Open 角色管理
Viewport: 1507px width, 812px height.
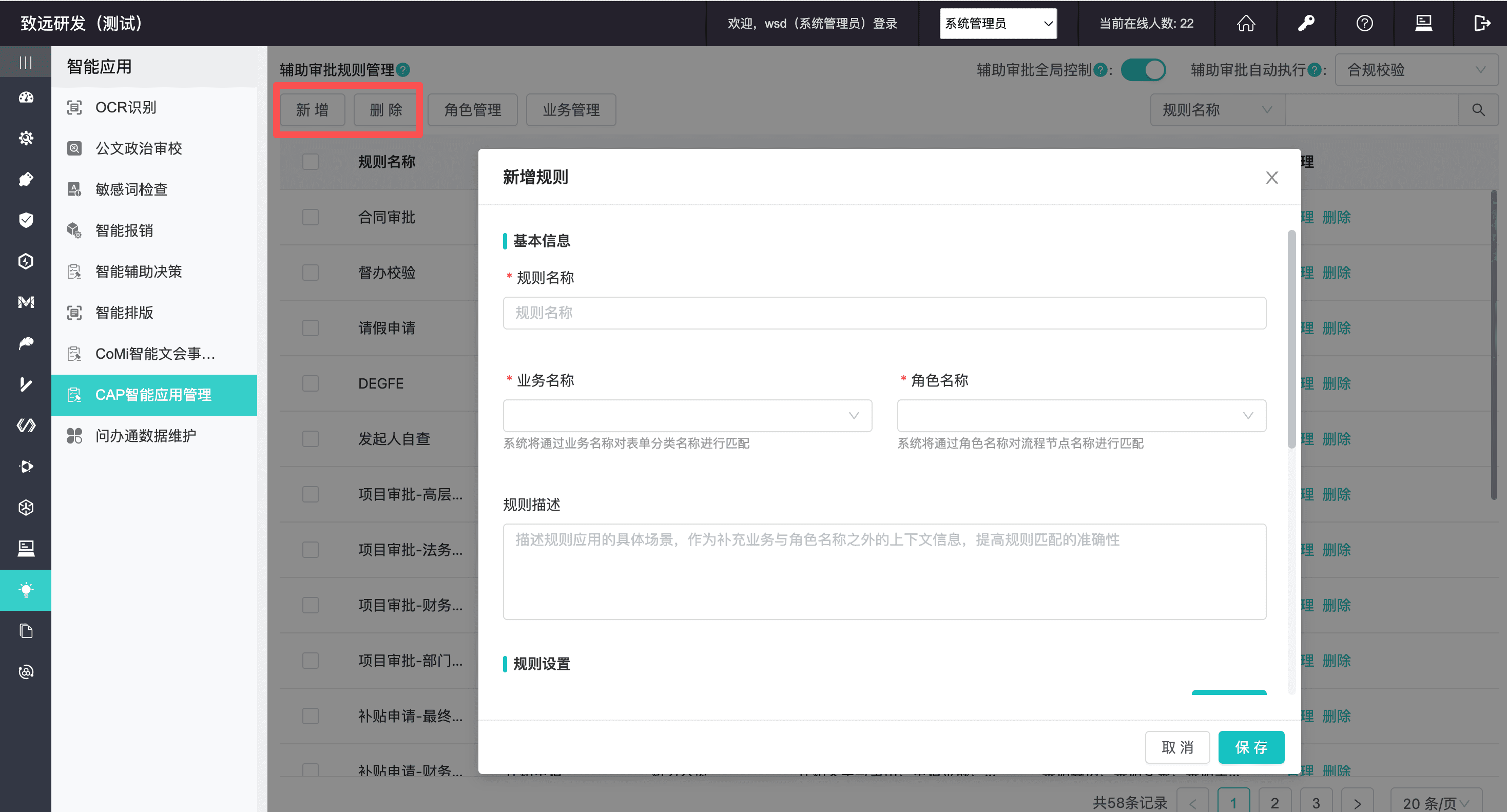[473, 110]
